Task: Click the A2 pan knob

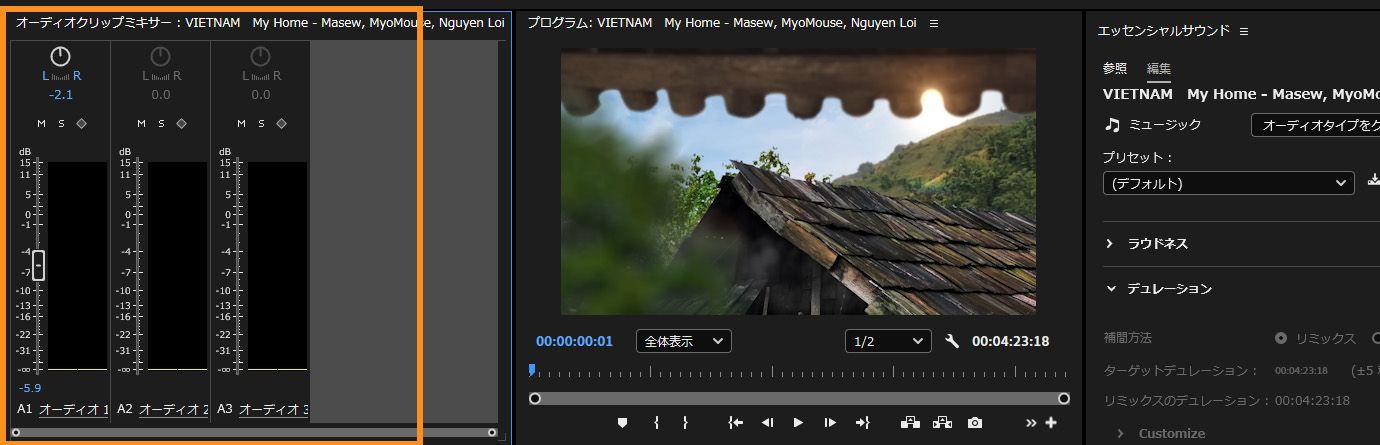Action: coord(161,57)
